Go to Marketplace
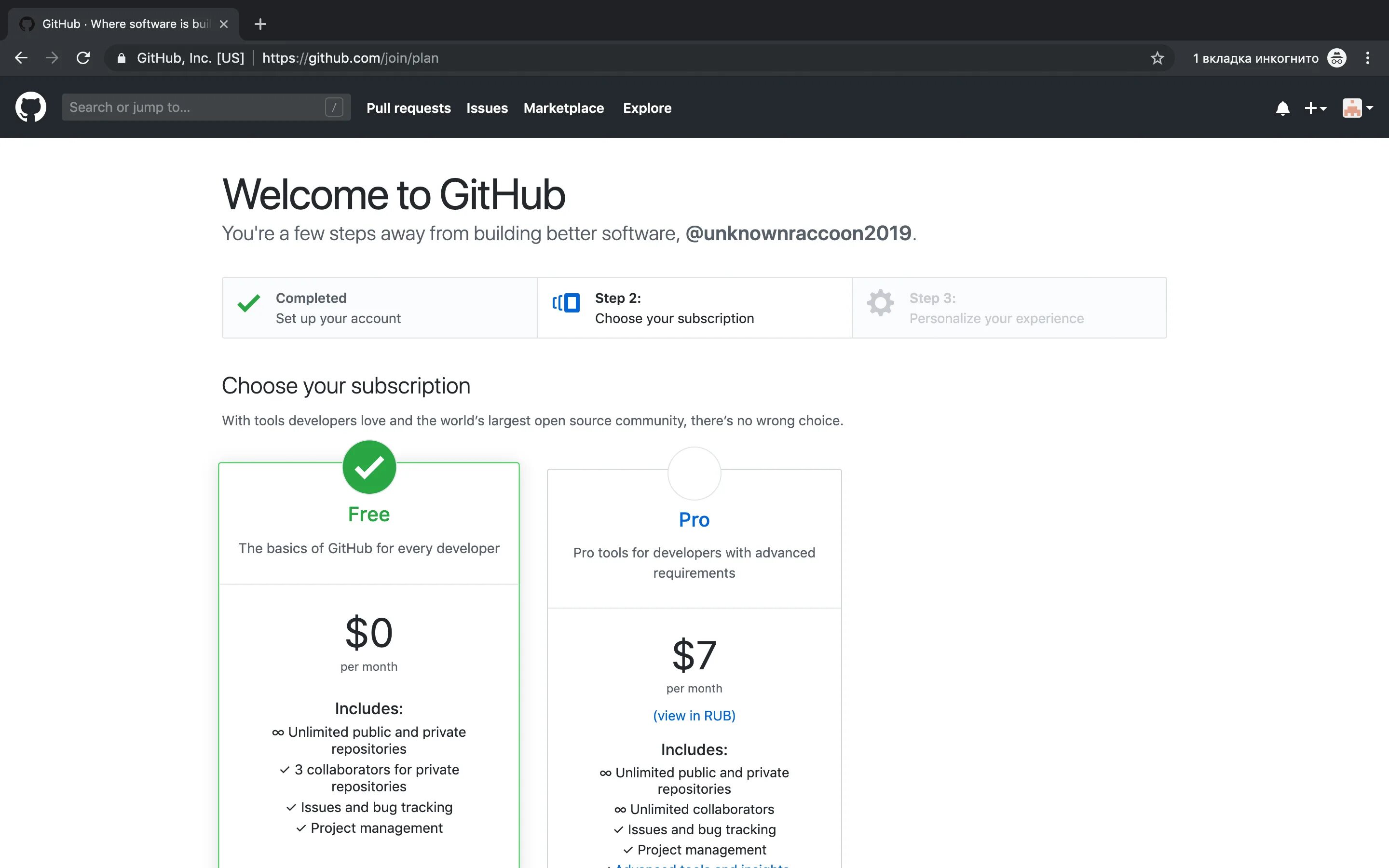Screen dimensions: 1389x868 [564, 108]
